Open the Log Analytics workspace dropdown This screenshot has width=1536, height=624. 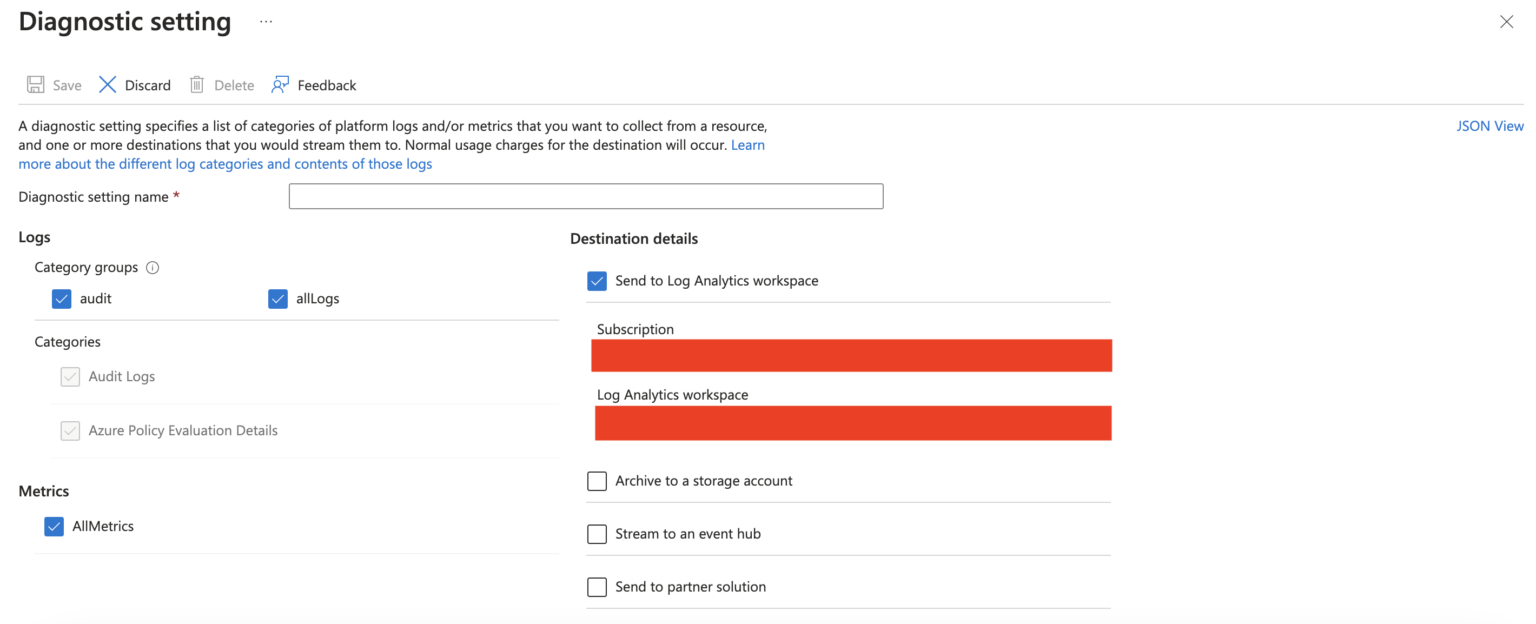click(852, 422)
